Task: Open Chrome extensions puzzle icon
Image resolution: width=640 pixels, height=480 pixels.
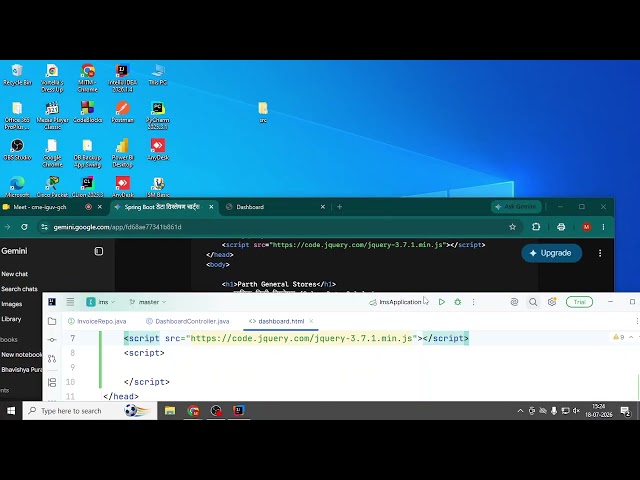Action: click(x=536, y=227)
